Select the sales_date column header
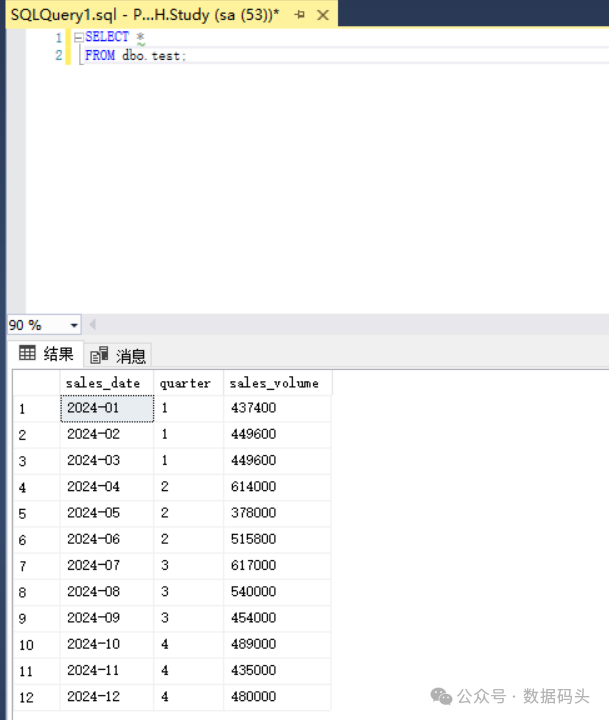This screenshot has height=720, width=609. click(107, 383)
